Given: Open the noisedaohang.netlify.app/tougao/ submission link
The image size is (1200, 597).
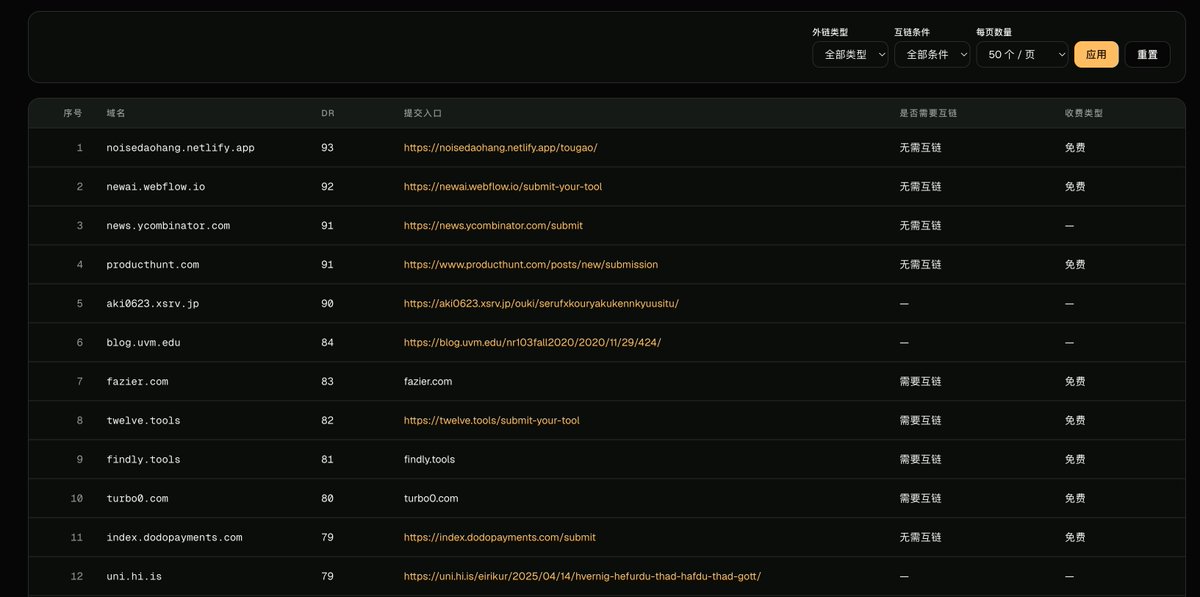Looking at the screenshot, I should click(x=500, y=148).
